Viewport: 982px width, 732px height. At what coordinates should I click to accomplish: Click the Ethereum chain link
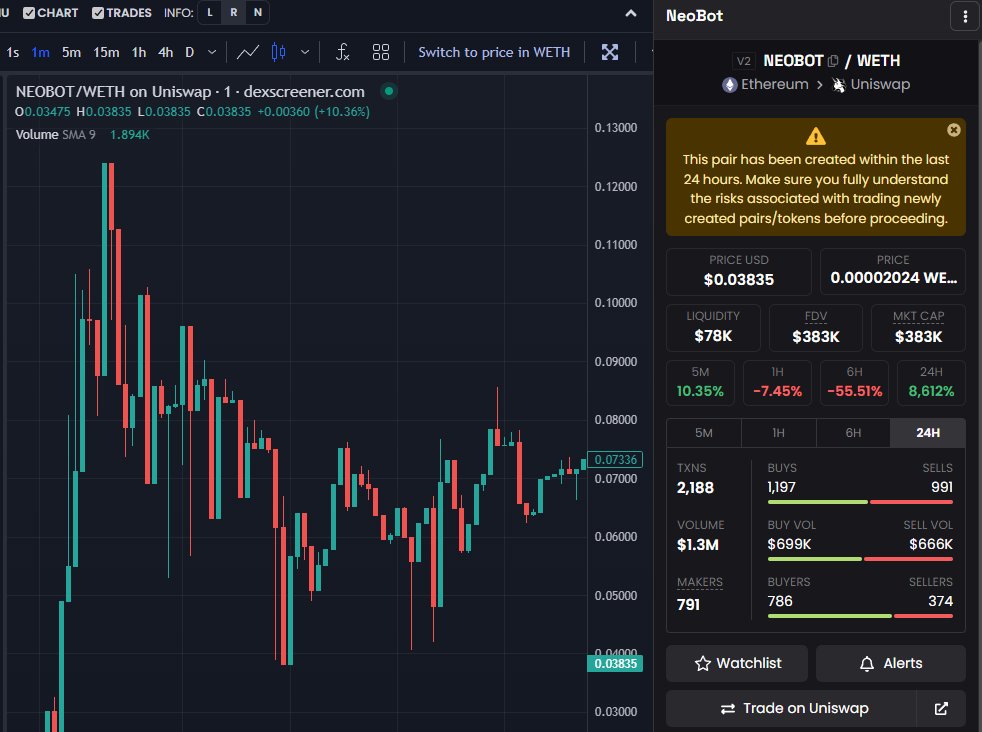pyautogui.click(x=765, y=85)
